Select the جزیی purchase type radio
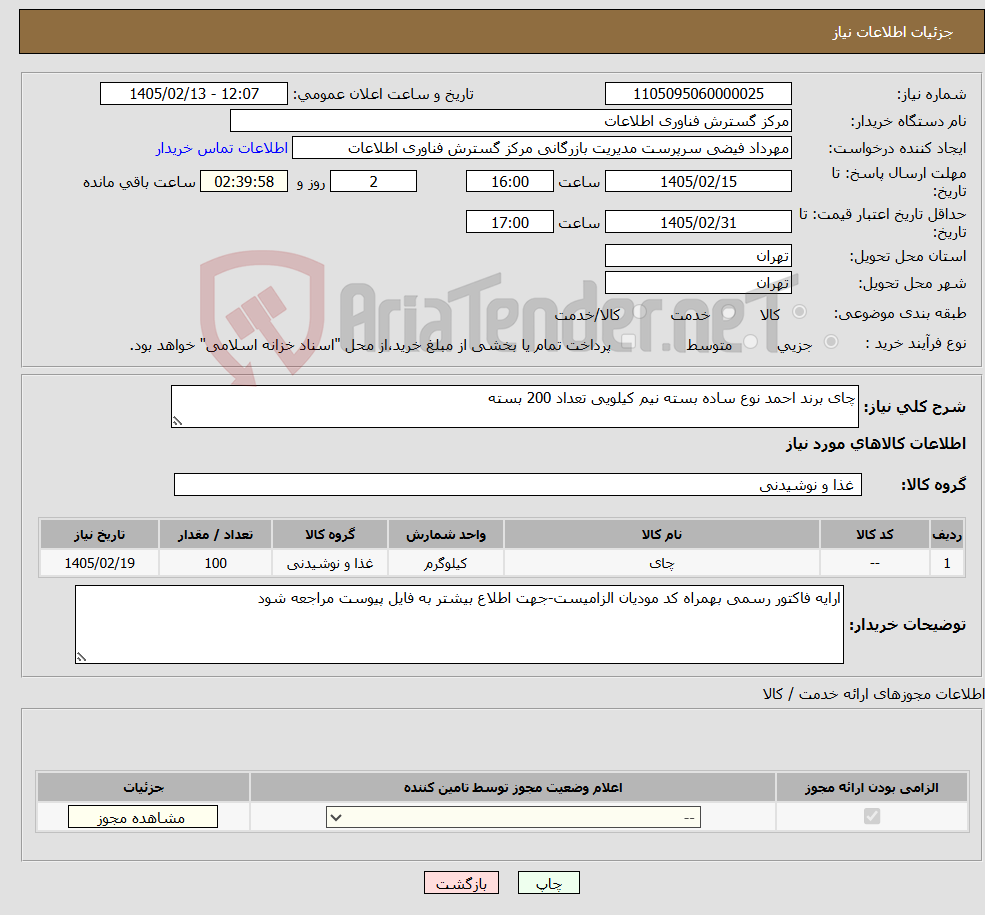 [831, 342]
